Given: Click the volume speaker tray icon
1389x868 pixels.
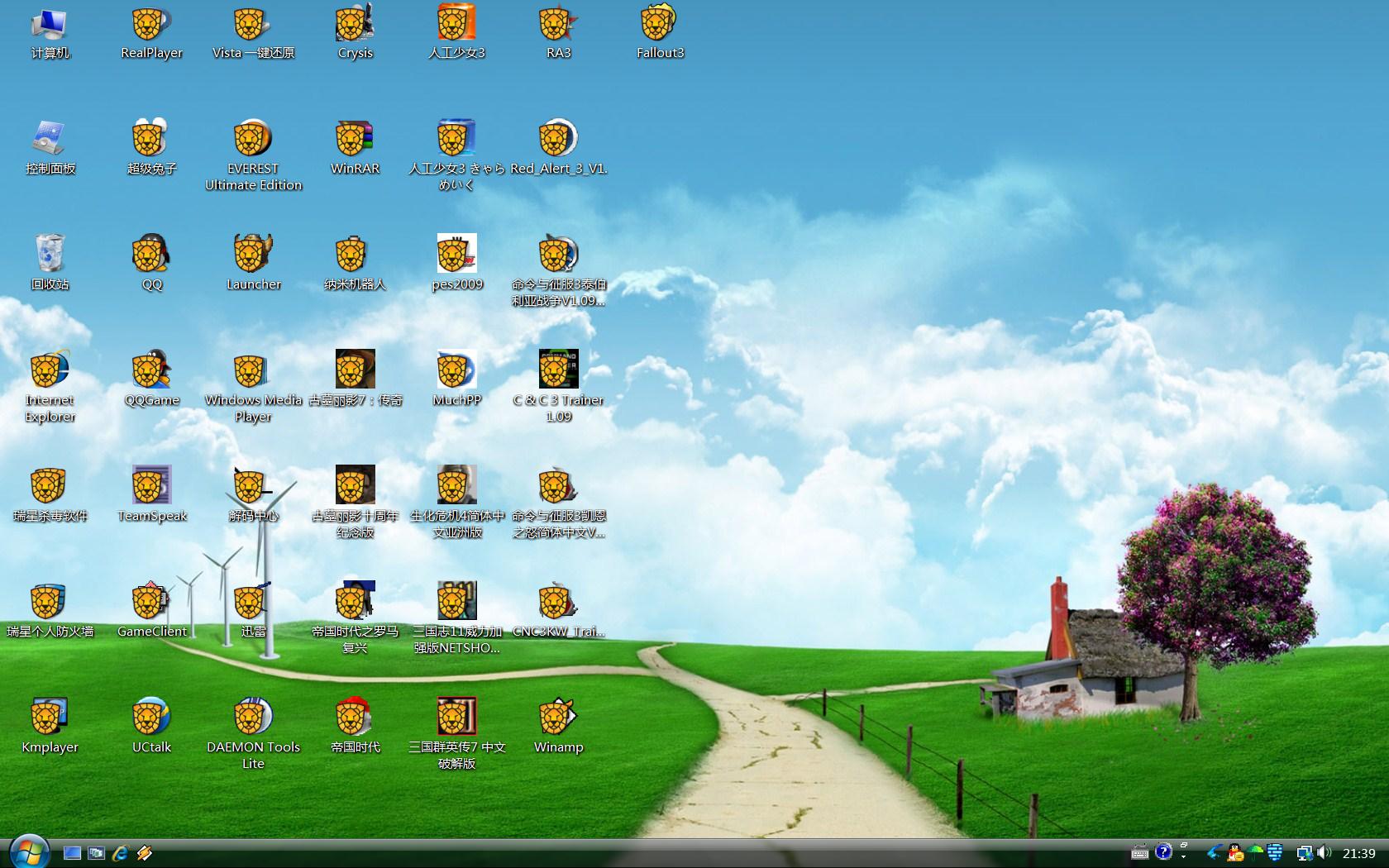Looking at the screenshot, I should coord(1324,853).
